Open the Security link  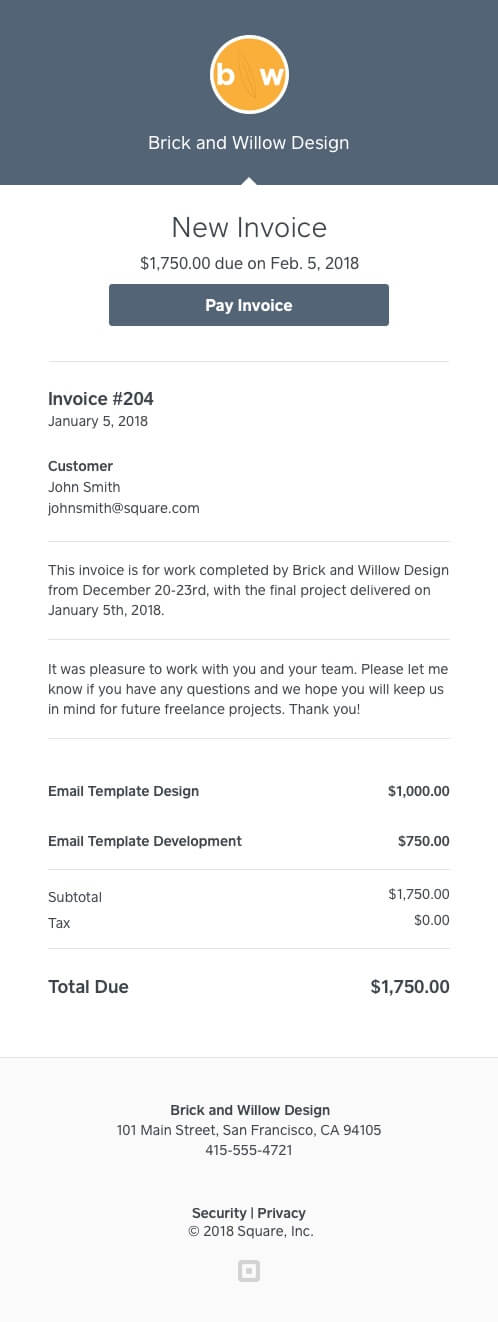tap(219, 1213)
